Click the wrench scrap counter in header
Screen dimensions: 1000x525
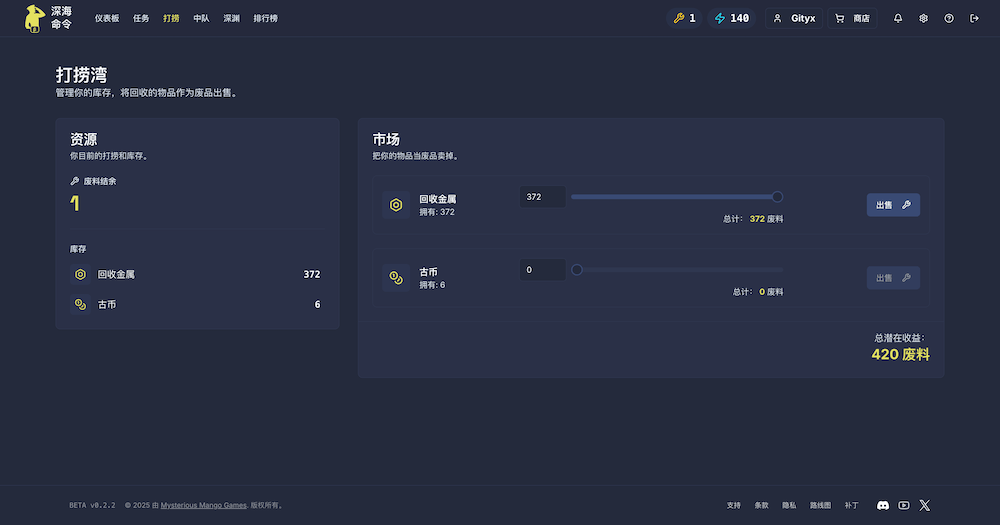pos(684,18)
